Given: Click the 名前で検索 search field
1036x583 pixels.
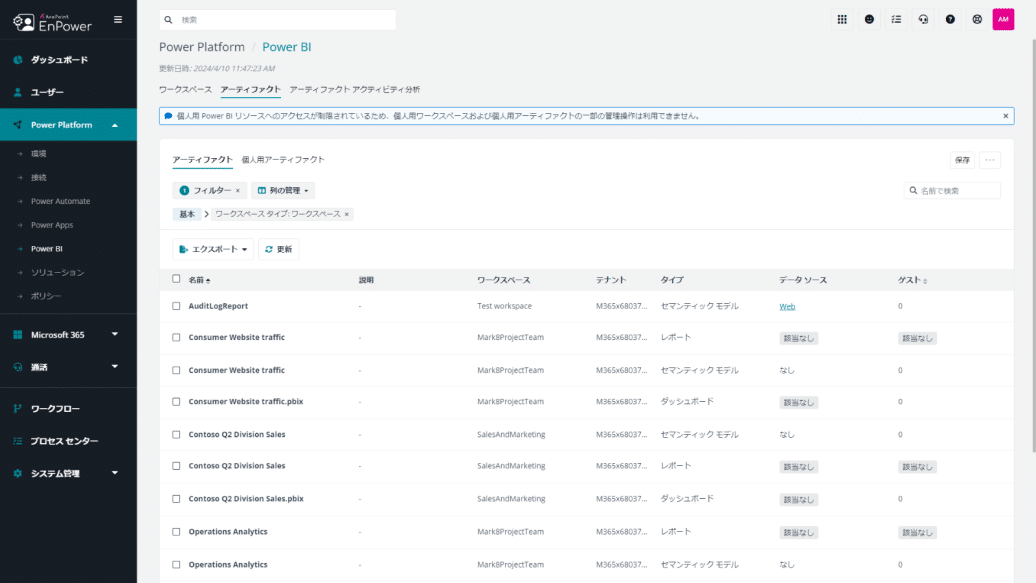Looking at the screenshot, I should pos(952,190).
